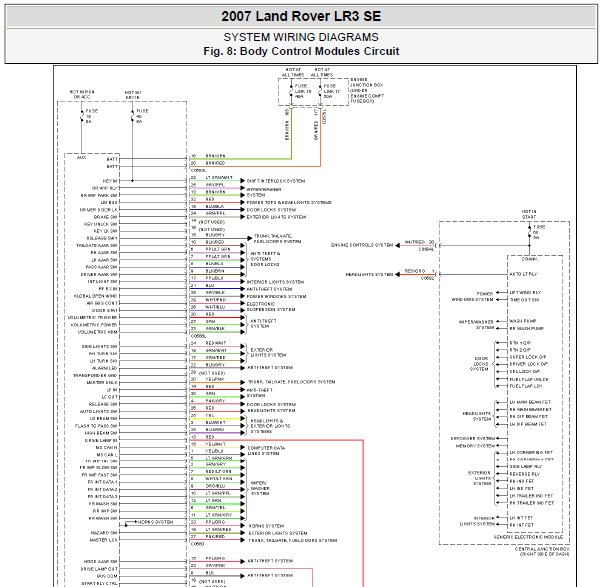
Task: Click 'HEADLIGHTS SYSTEM' at the RED/ORG wire
Action: (369, 275)
